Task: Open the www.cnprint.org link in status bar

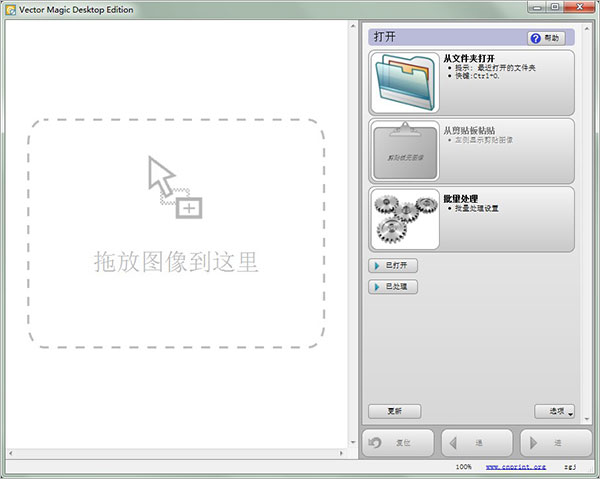Action: (516, 467)
